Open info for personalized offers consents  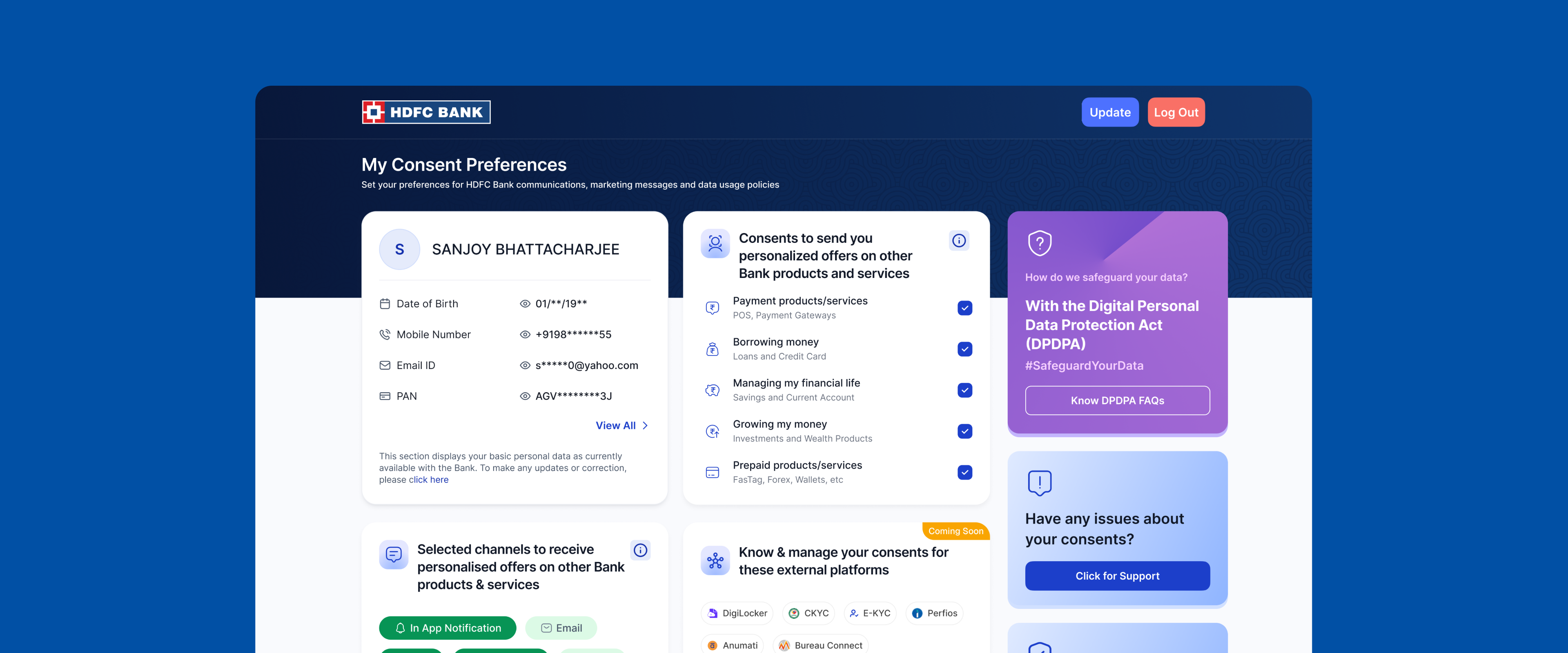pos(959,240)
